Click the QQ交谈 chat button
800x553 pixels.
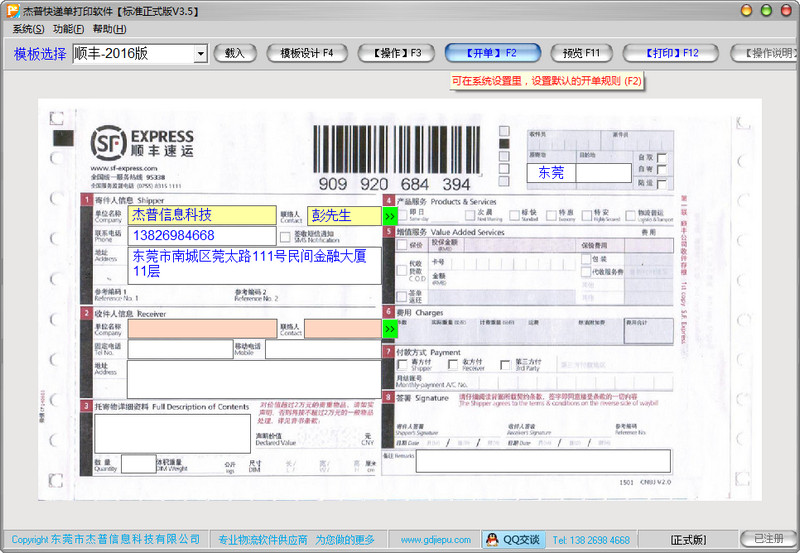[513, 539]
